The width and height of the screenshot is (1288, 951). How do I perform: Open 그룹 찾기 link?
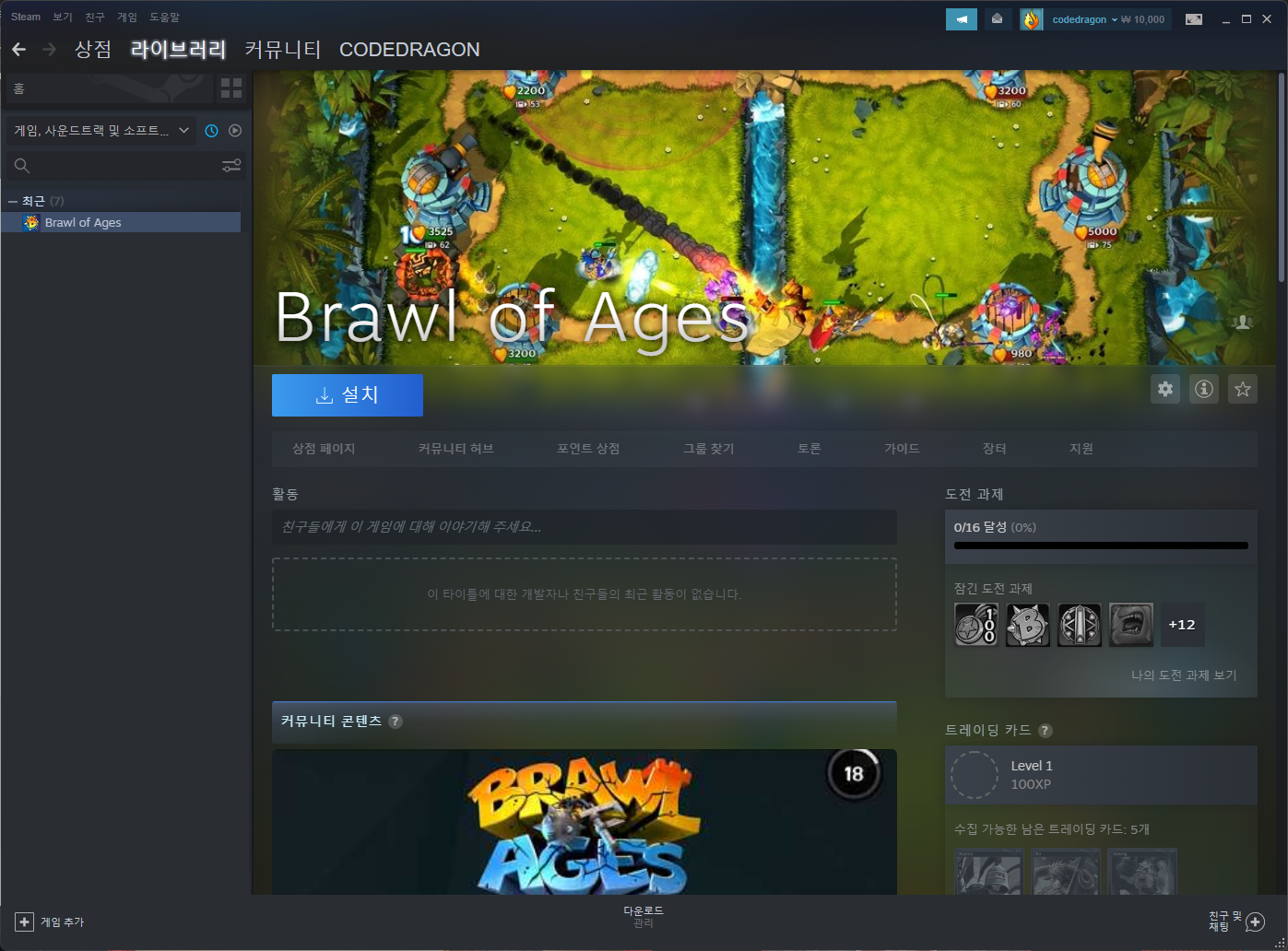[708, 449]
